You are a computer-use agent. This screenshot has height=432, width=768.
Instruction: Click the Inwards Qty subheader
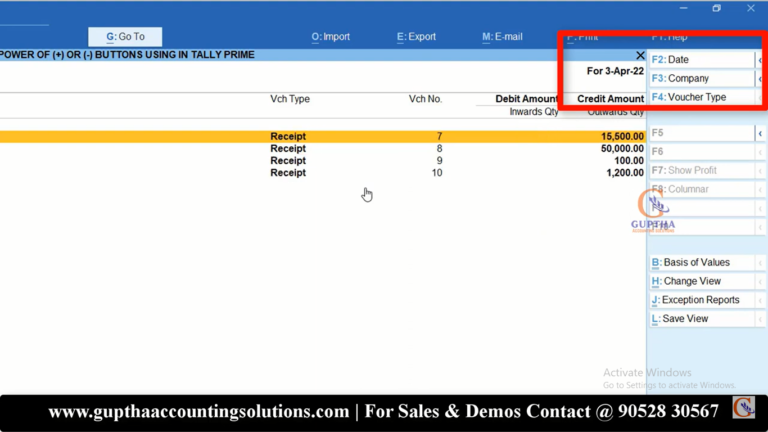[x=534, y=112]
